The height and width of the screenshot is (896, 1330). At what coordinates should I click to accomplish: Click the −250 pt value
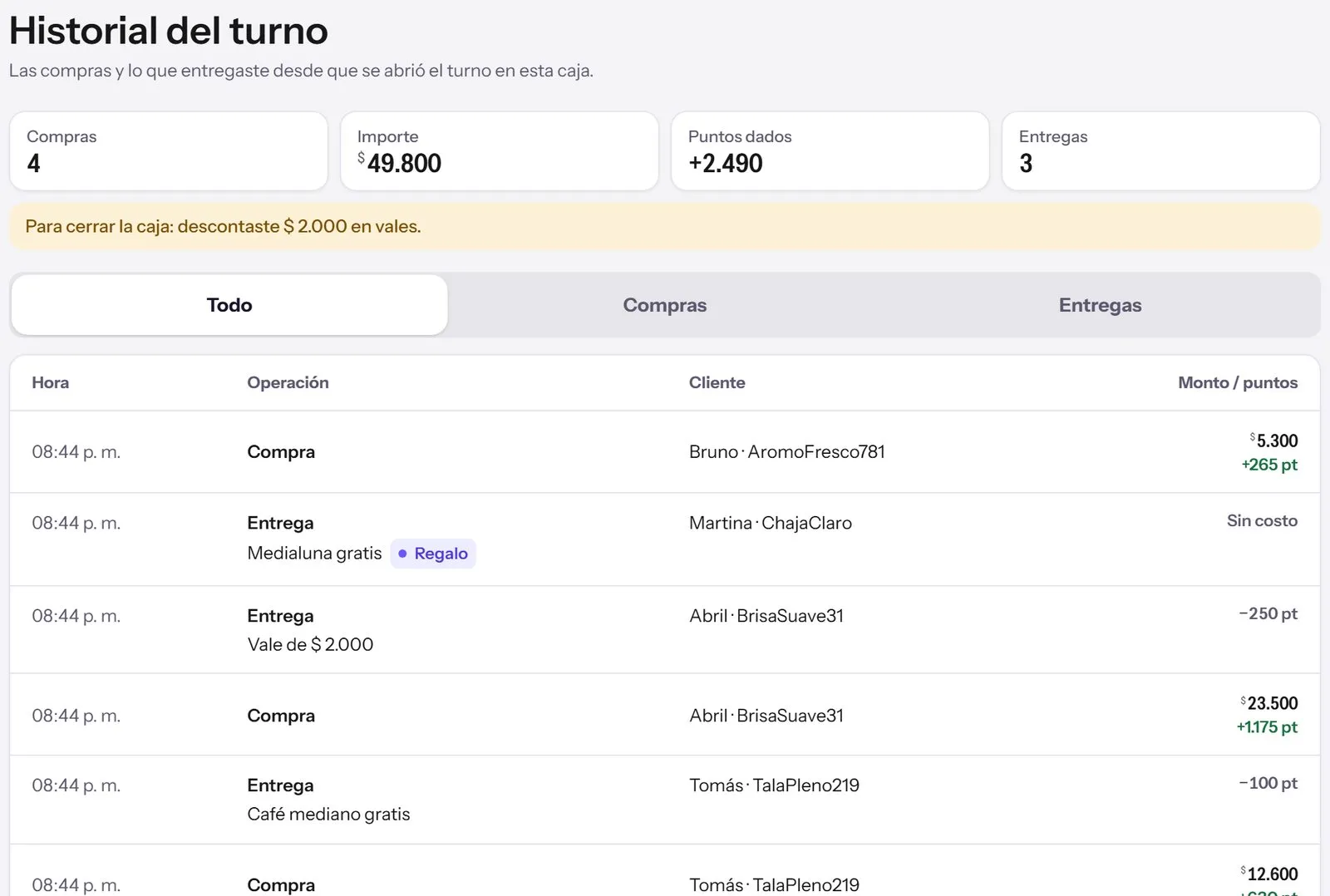click(x=1268, y=613)
